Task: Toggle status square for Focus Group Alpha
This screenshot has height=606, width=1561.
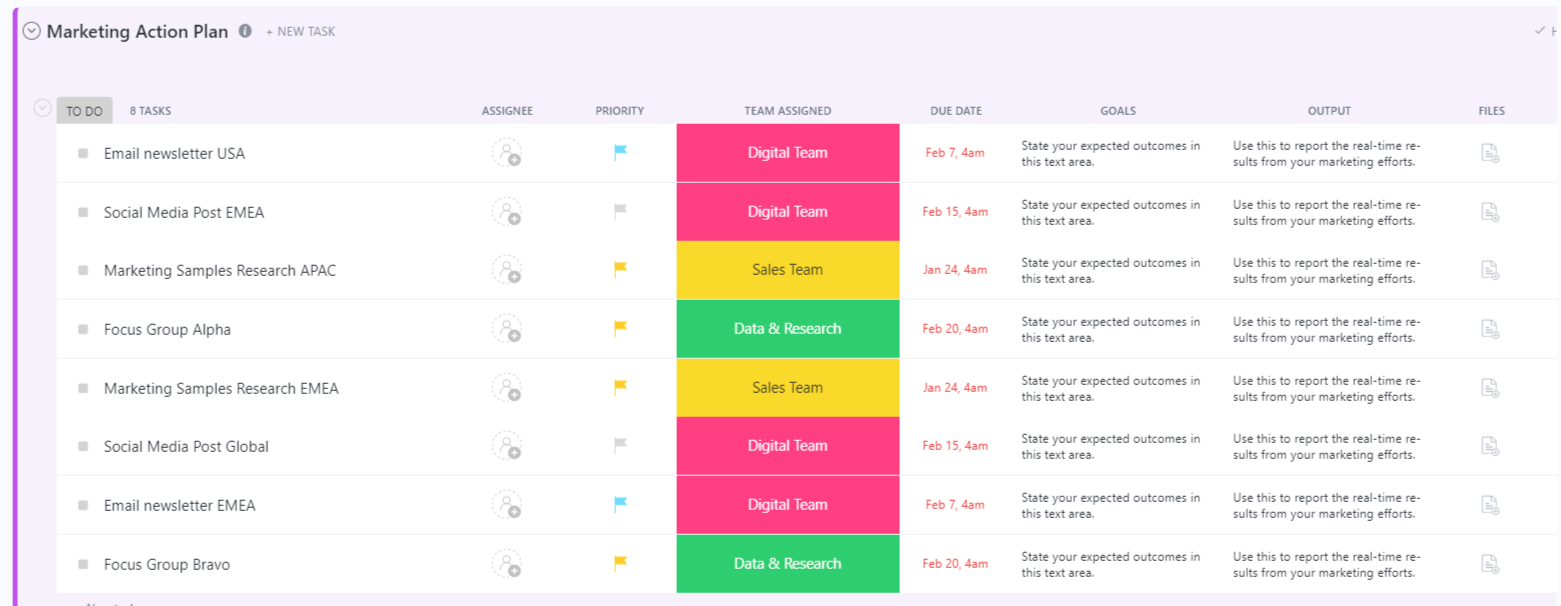Action: pos(83,329)
